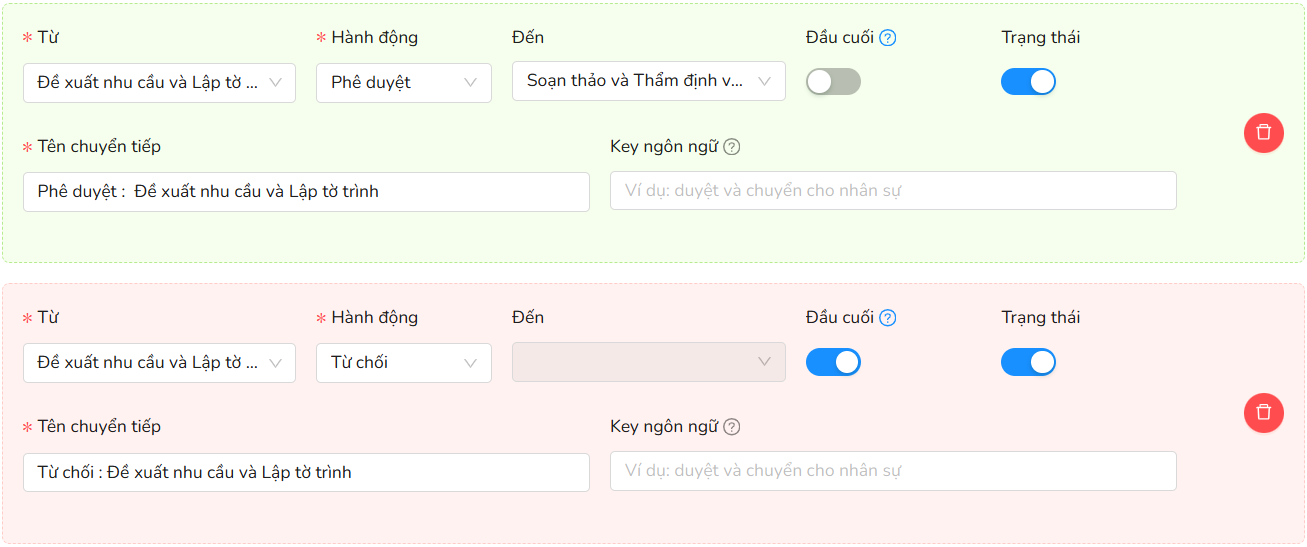The width and height of the screenshot is (1307, 547).
Task: Focus the Tên chuyển tiếp field with Phê duyệt text
Action: 306,192
